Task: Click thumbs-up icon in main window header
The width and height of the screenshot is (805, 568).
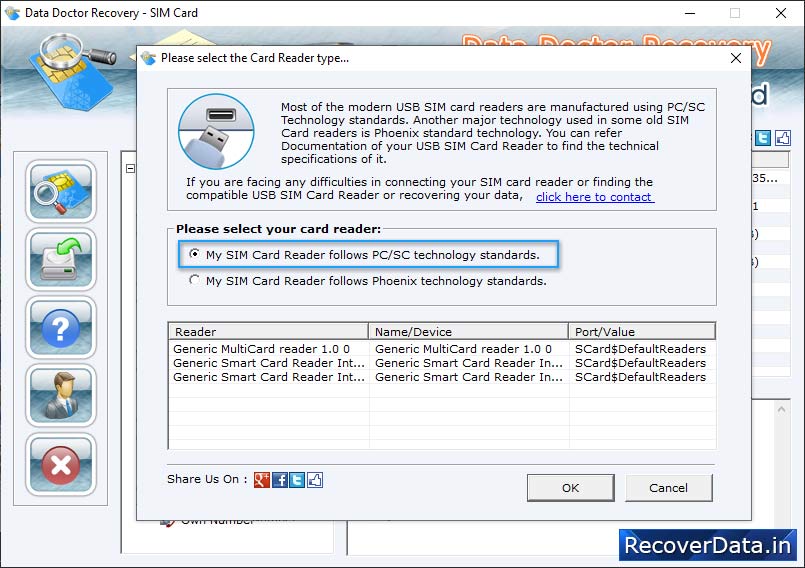Action: (782, 138)
